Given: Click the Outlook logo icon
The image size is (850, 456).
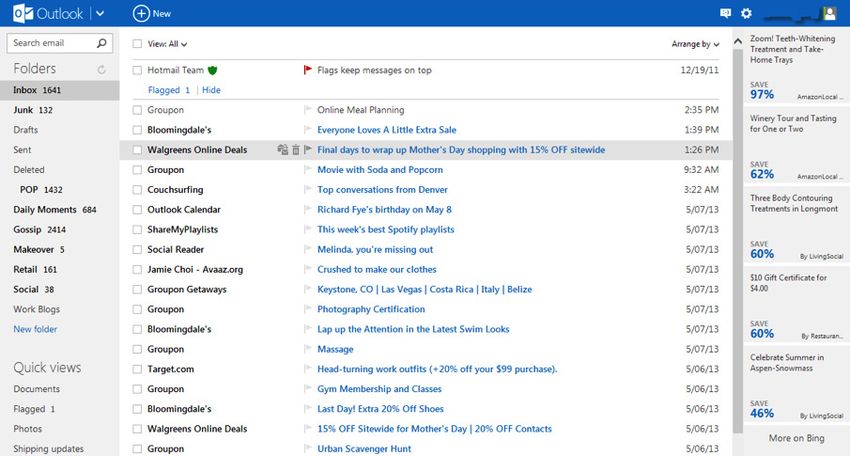Looking at the screenshot, I should [22, 13].
